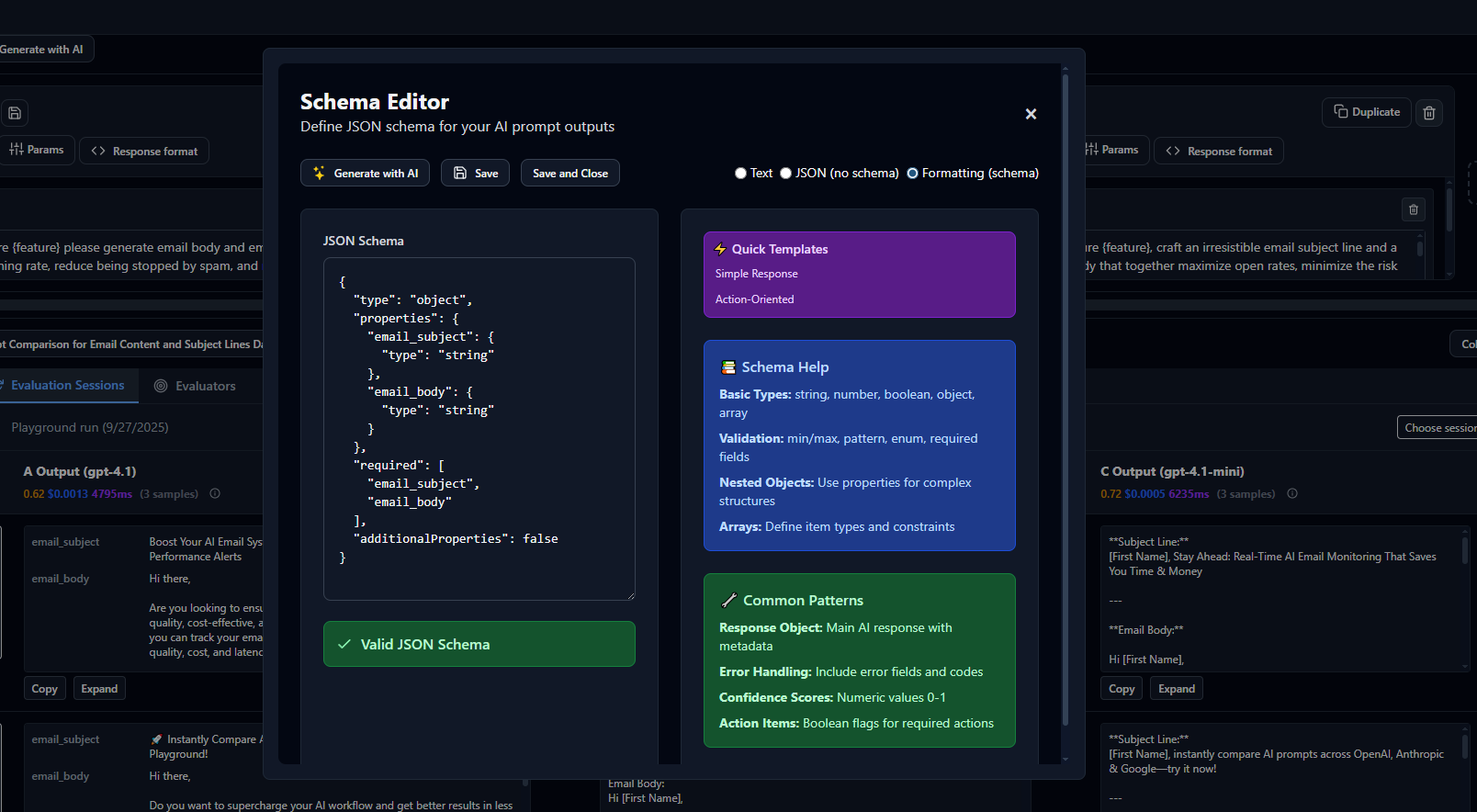Click Save and Close in Schema Editor
This screenshot has width=1477, height=812.
point(569,174)
